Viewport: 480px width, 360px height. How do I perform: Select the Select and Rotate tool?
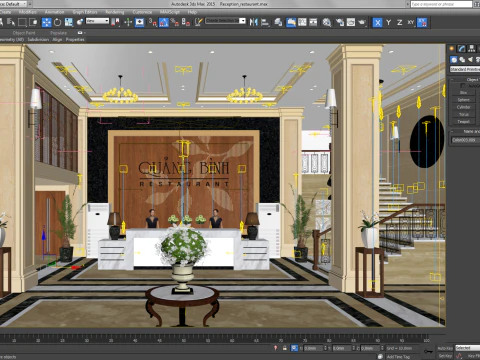pos(57,22)
